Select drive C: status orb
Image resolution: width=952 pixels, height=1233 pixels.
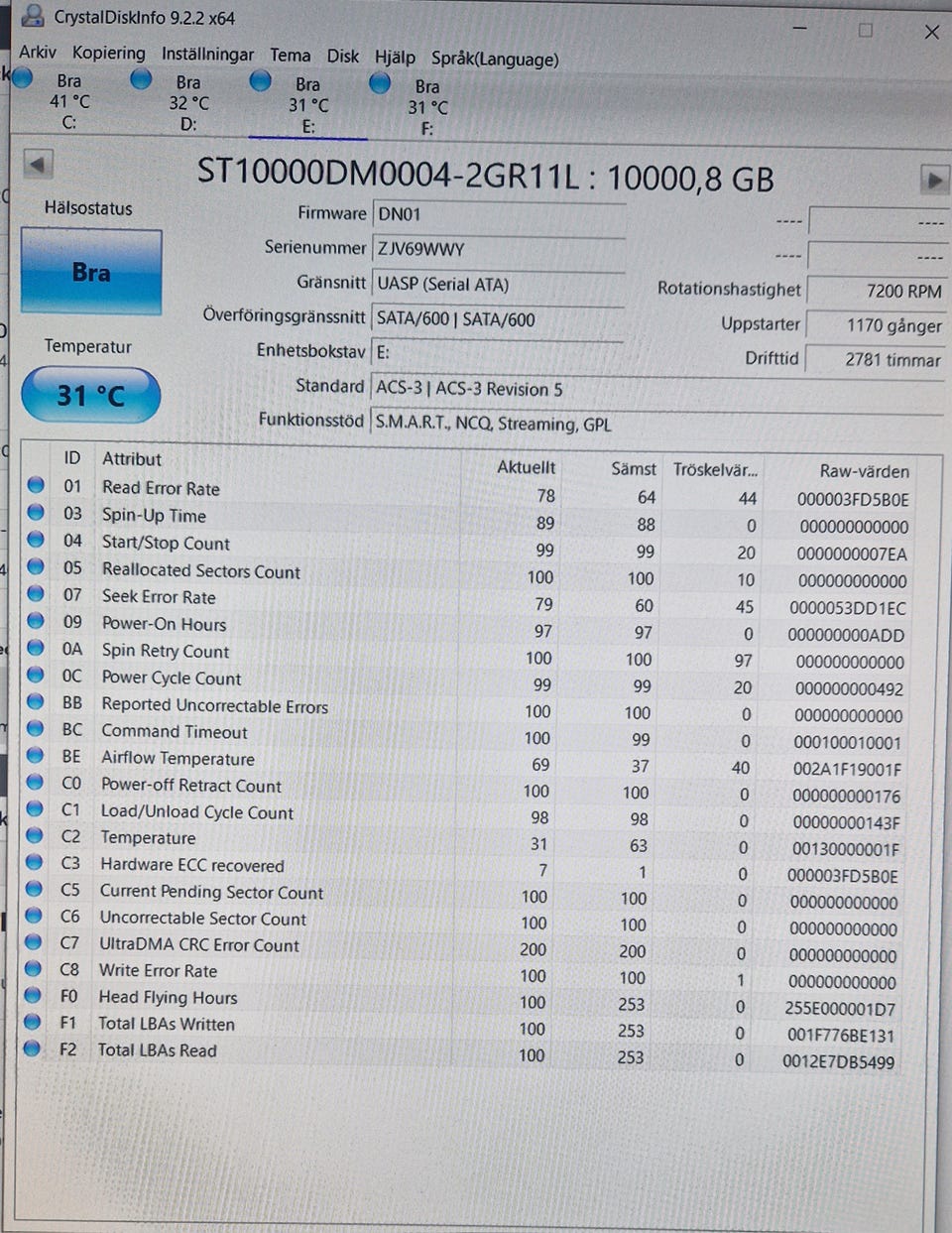point(21,76)
